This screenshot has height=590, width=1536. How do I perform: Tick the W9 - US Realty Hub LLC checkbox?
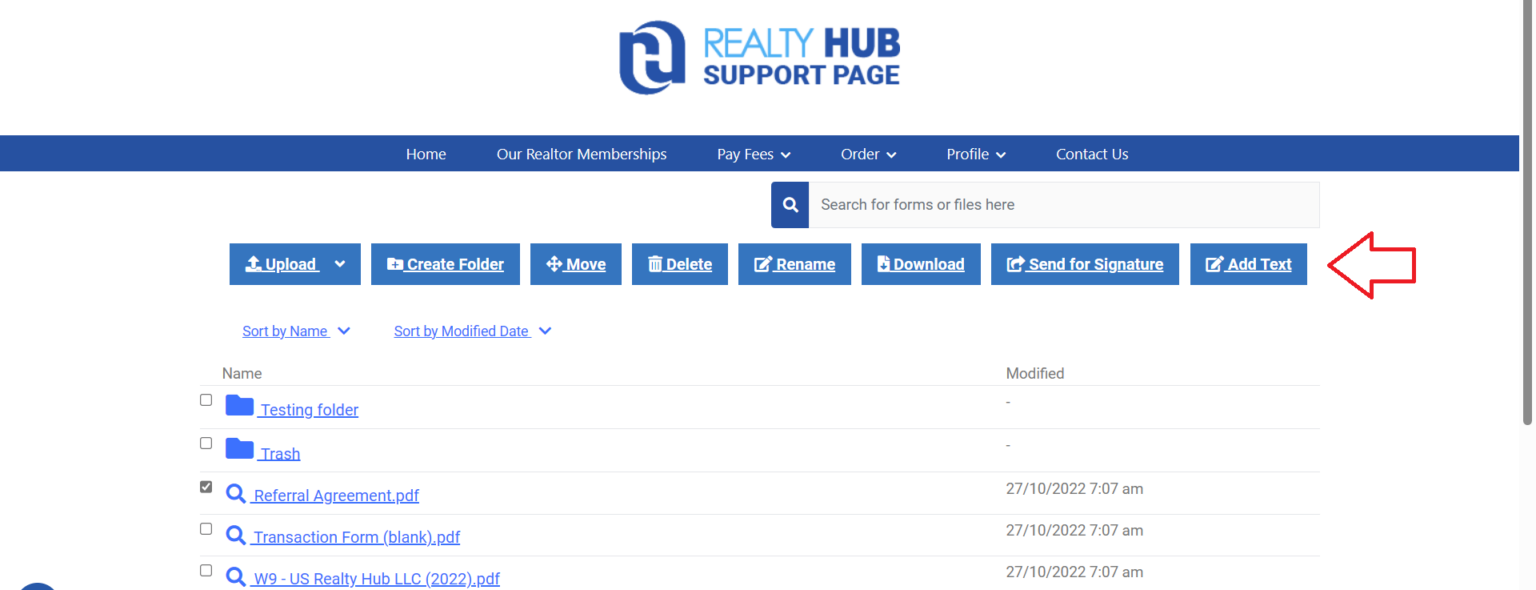tap(206, 571)
